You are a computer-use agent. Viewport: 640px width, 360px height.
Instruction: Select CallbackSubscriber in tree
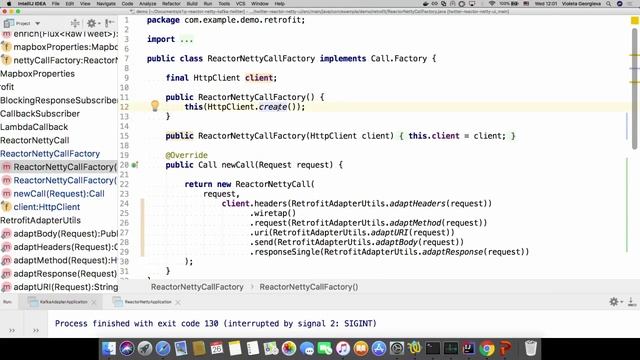[x=40, y=114]
